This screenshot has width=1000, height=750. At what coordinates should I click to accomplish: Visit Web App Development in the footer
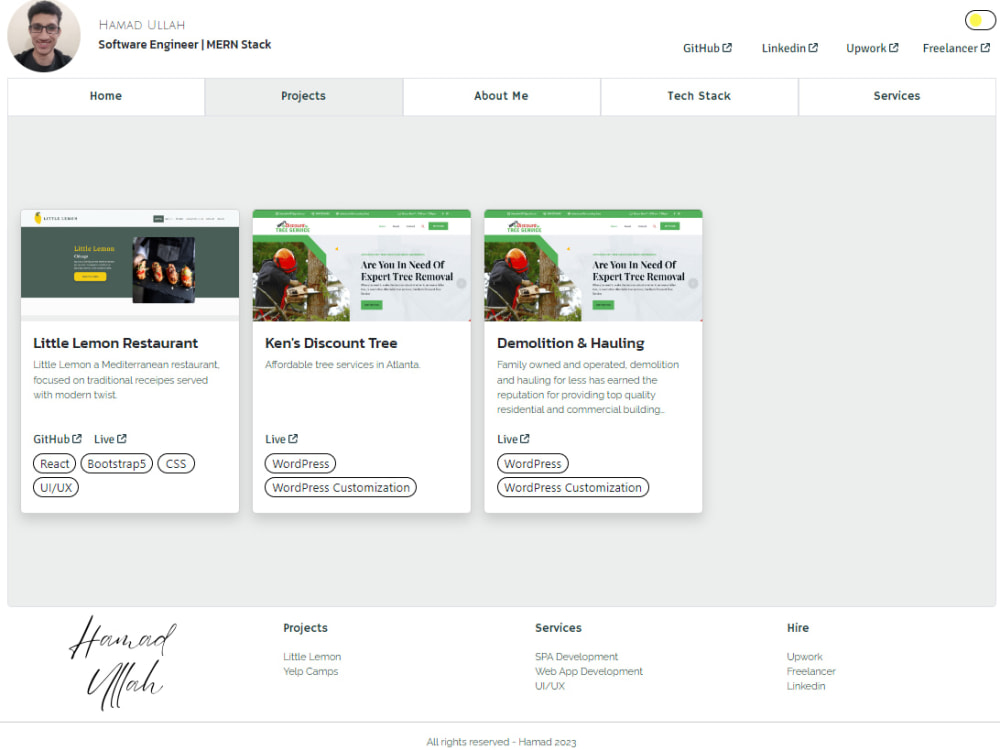(589, 671)
